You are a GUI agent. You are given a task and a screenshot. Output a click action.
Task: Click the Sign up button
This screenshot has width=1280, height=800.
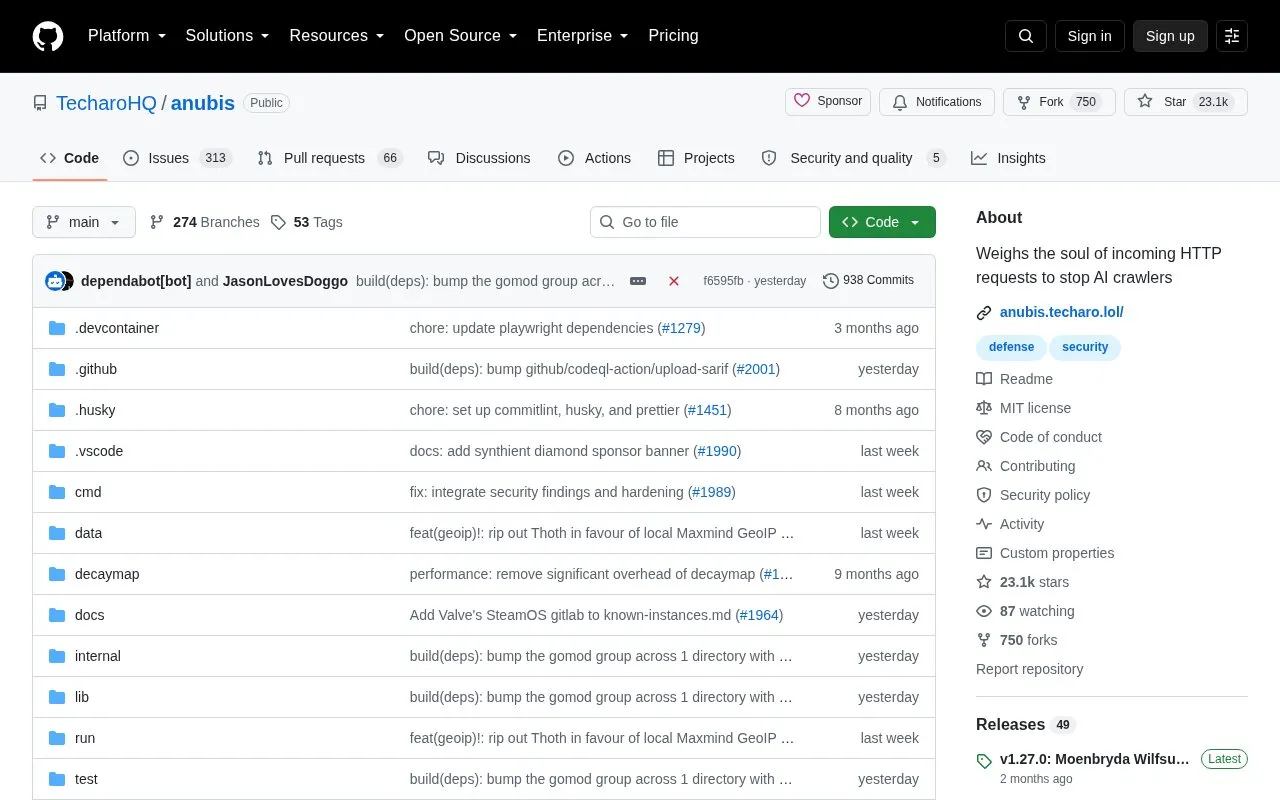(x=1170, y=36)
